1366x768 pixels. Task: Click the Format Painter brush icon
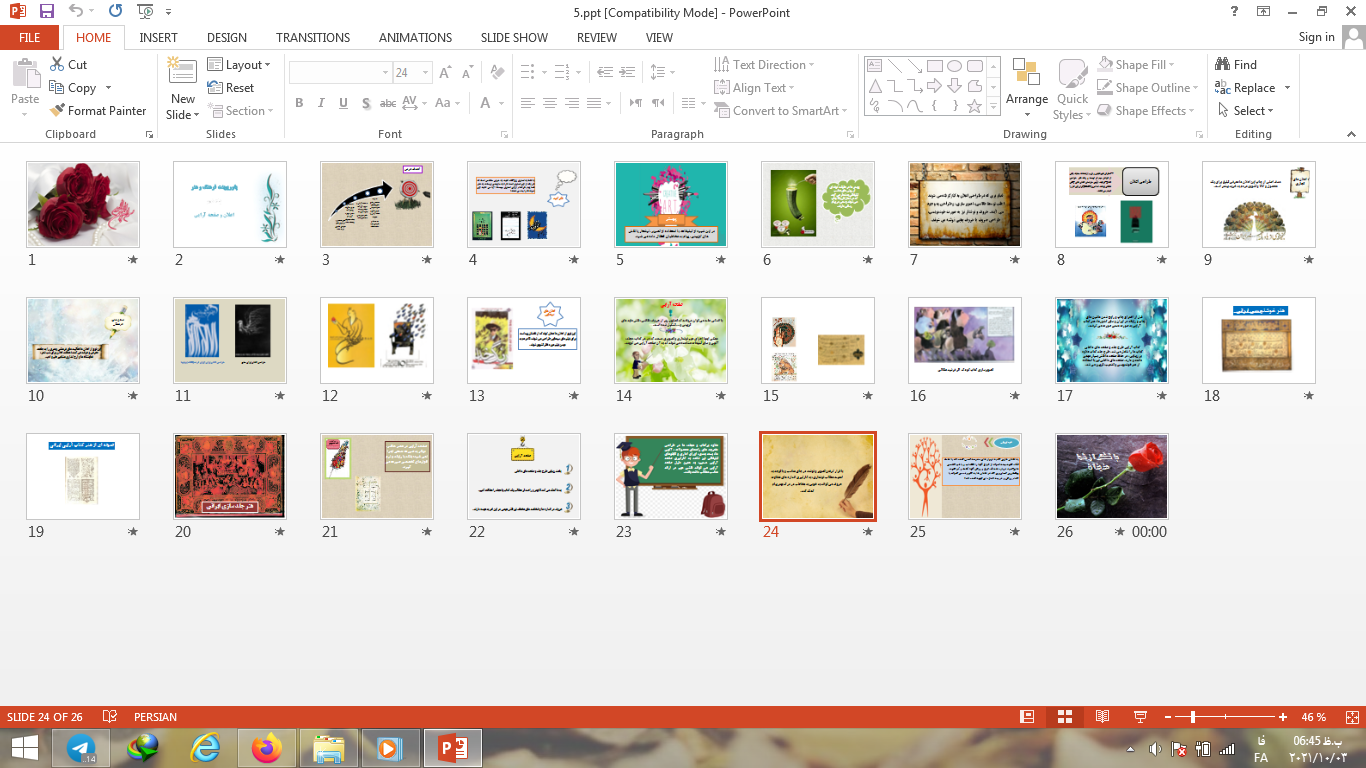[x=57, y=111]
